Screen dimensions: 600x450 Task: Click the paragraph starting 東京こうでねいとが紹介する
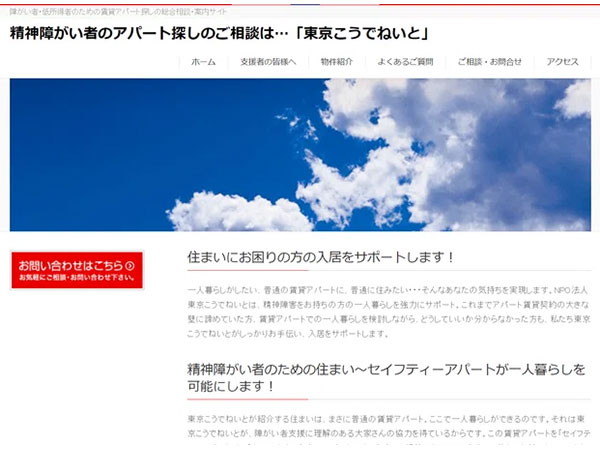387,428
